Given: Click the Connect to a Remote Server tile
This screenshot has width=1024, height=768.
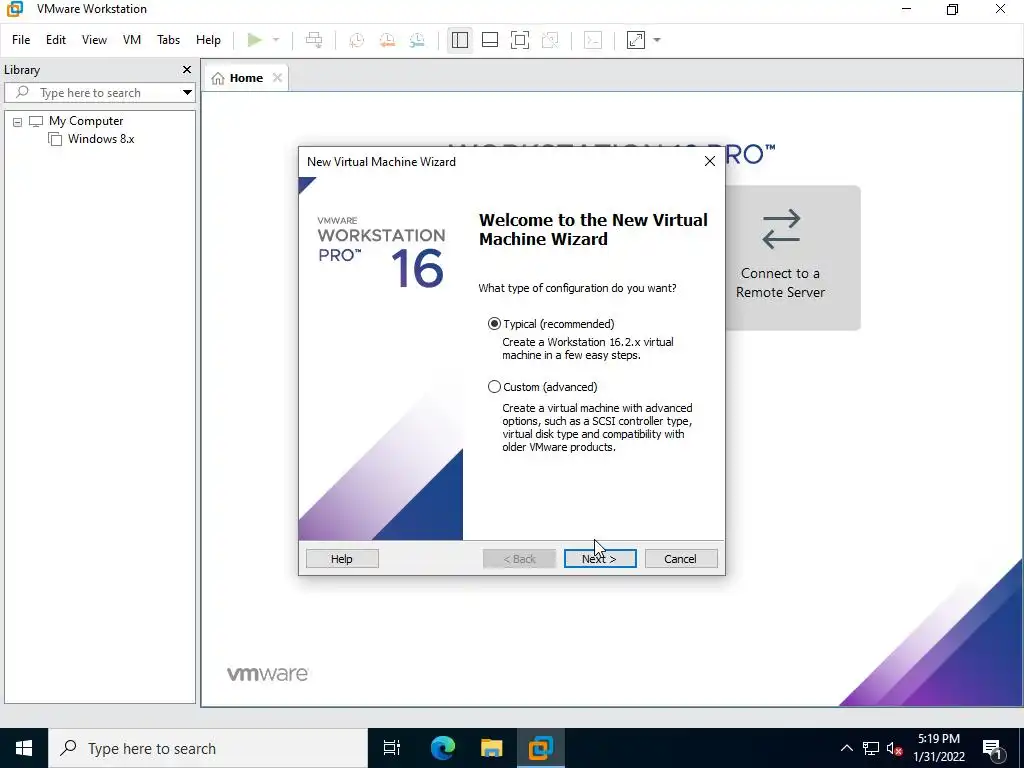Looking at the screenshot, I should tap(792, 257).
